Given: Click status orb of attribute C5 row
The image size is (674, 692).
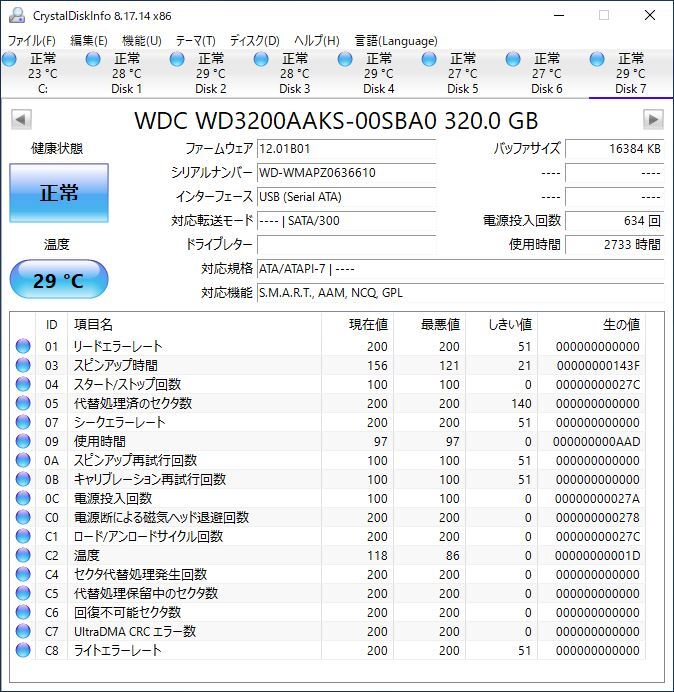Looking at the screenshot, I should tap(23, 593).
